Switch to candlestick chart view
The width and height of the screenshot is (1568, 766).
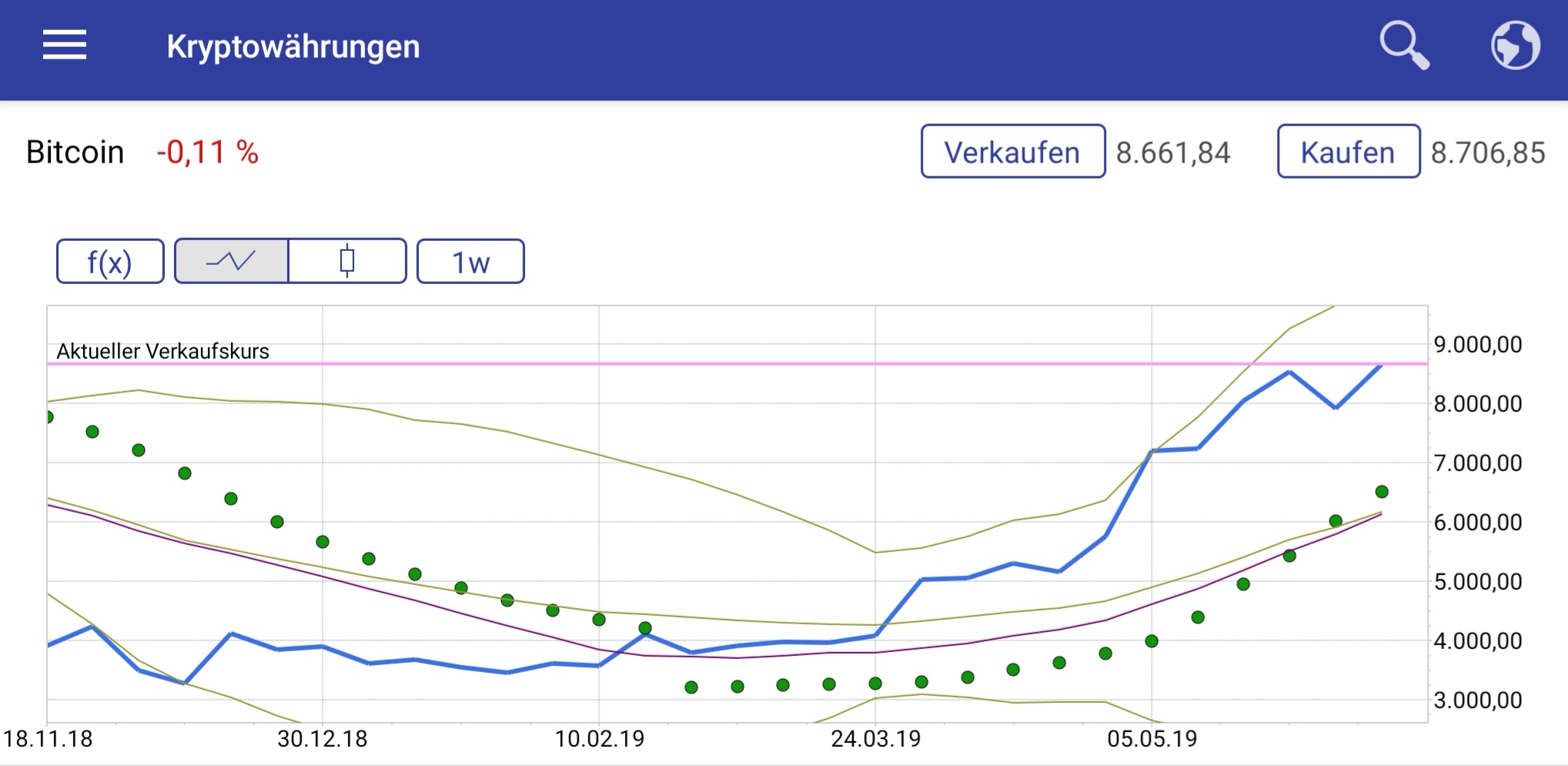point(347,262)
